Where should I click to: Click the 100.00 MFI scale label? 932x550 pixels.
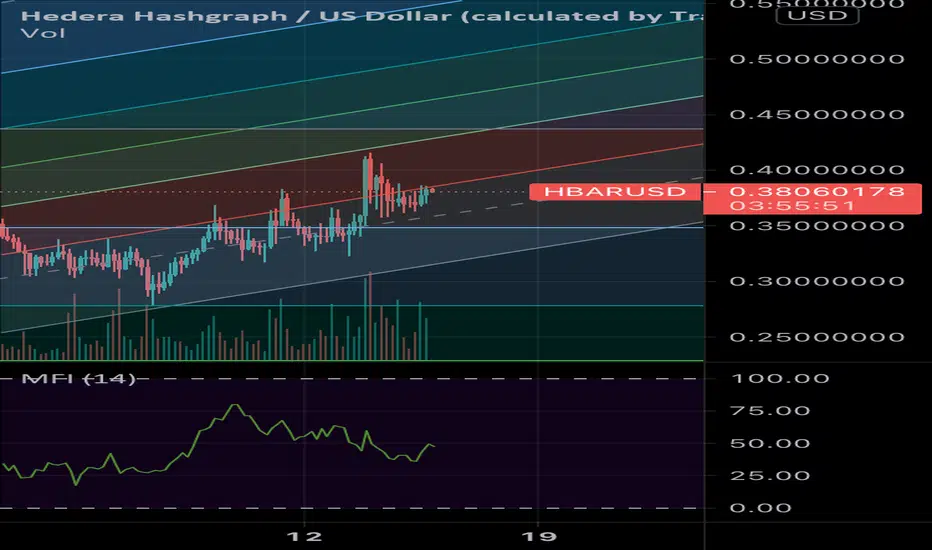[780, 379]
